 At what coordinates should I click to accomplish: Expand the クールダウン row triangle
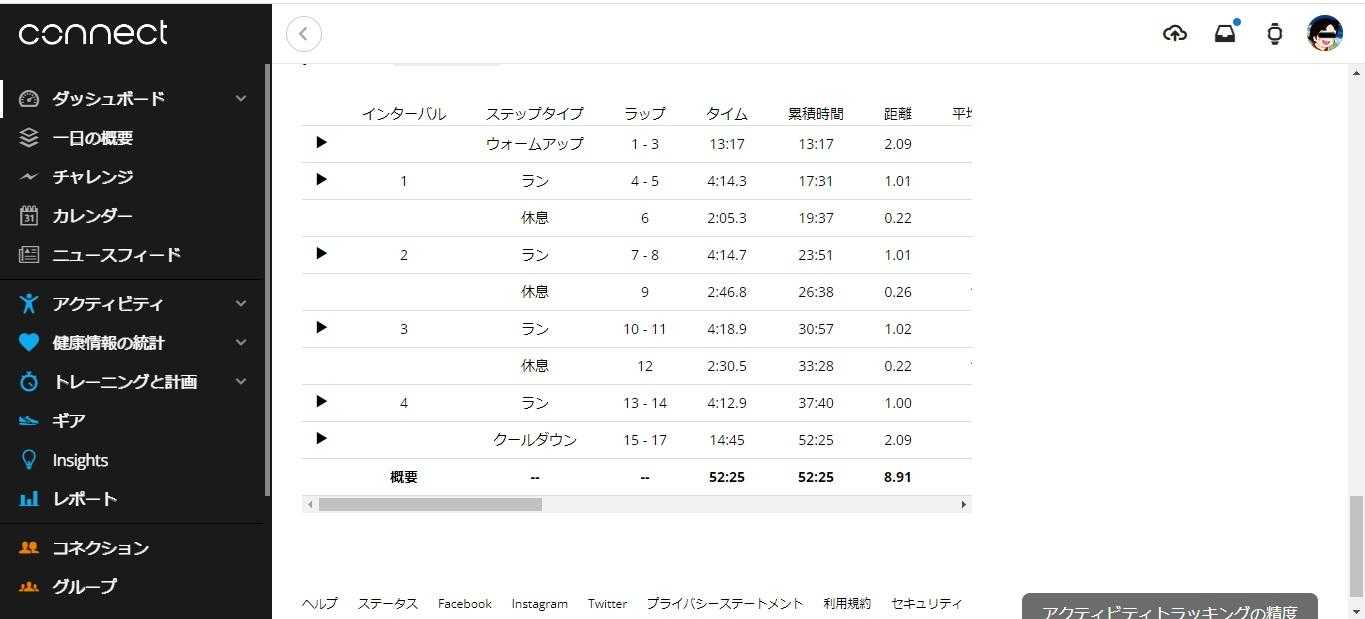pyautogui.click(x=321, y=438)
